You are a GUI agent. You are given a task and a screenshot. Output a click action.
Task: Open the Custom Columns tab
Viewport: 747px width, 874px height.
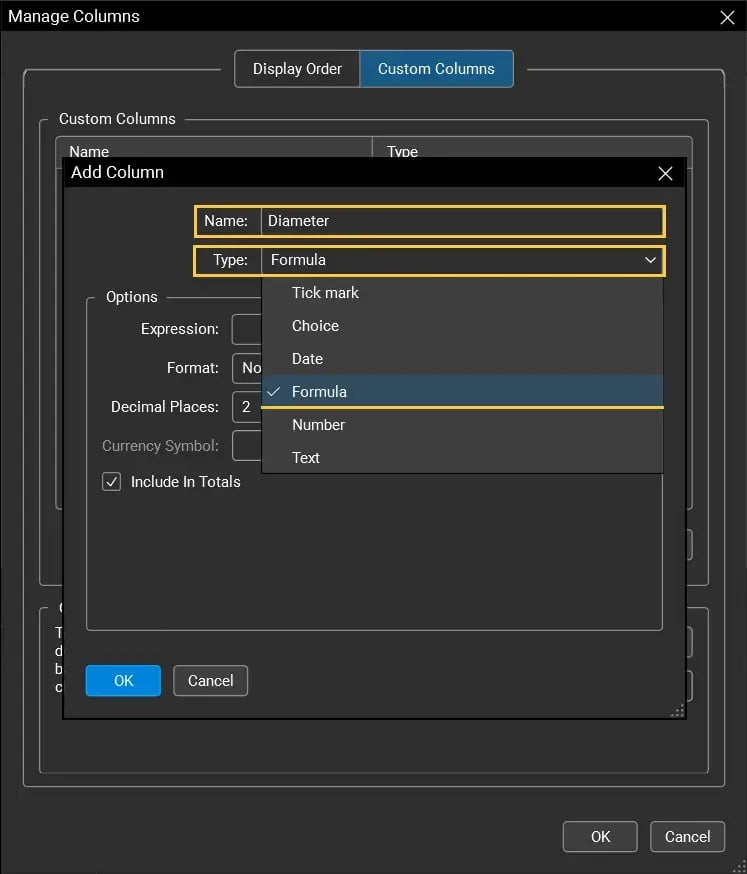pyautogui.click(x=437, y=68)
